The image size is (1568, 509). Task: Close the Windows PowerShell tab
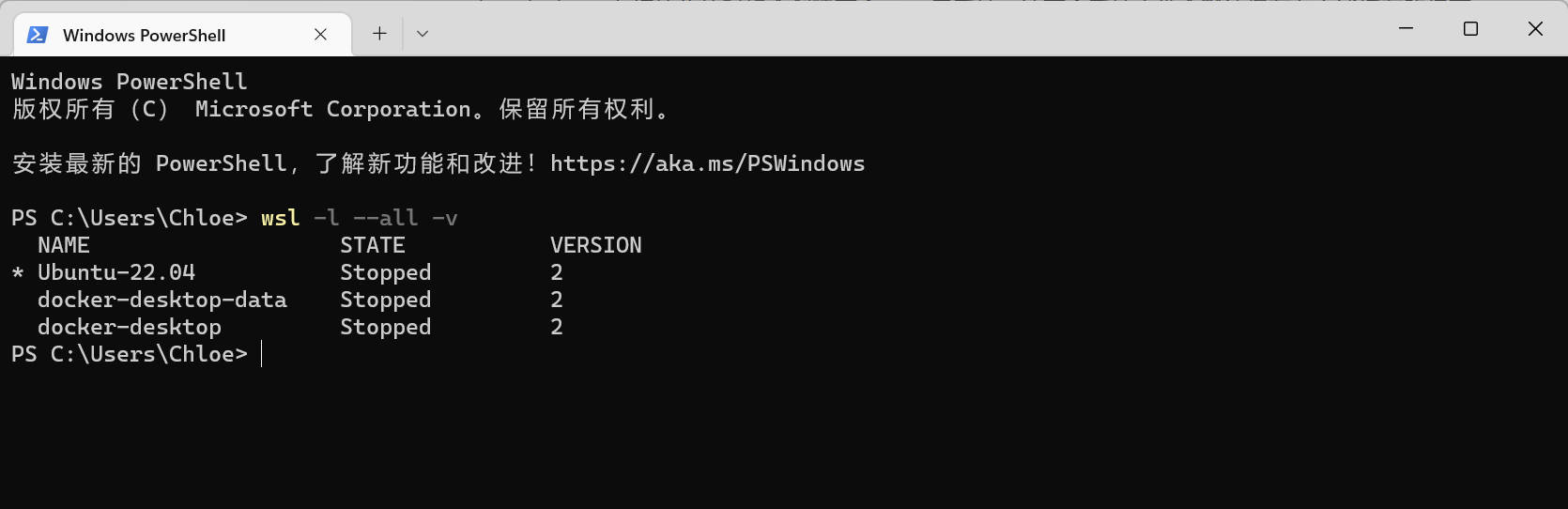[x=320, y=35]
